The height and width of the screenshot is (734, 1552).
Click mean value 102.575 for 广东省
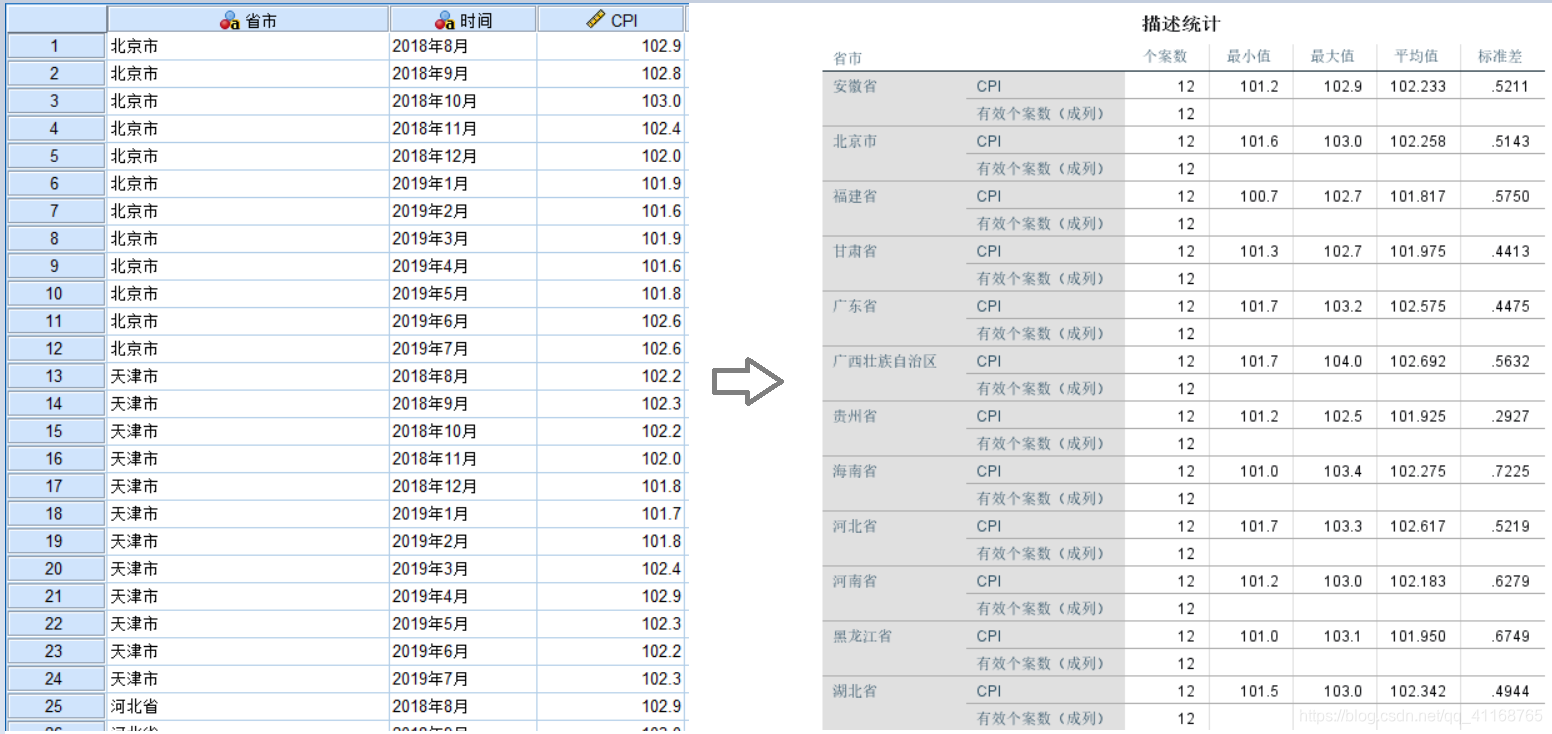point(1418,306)
